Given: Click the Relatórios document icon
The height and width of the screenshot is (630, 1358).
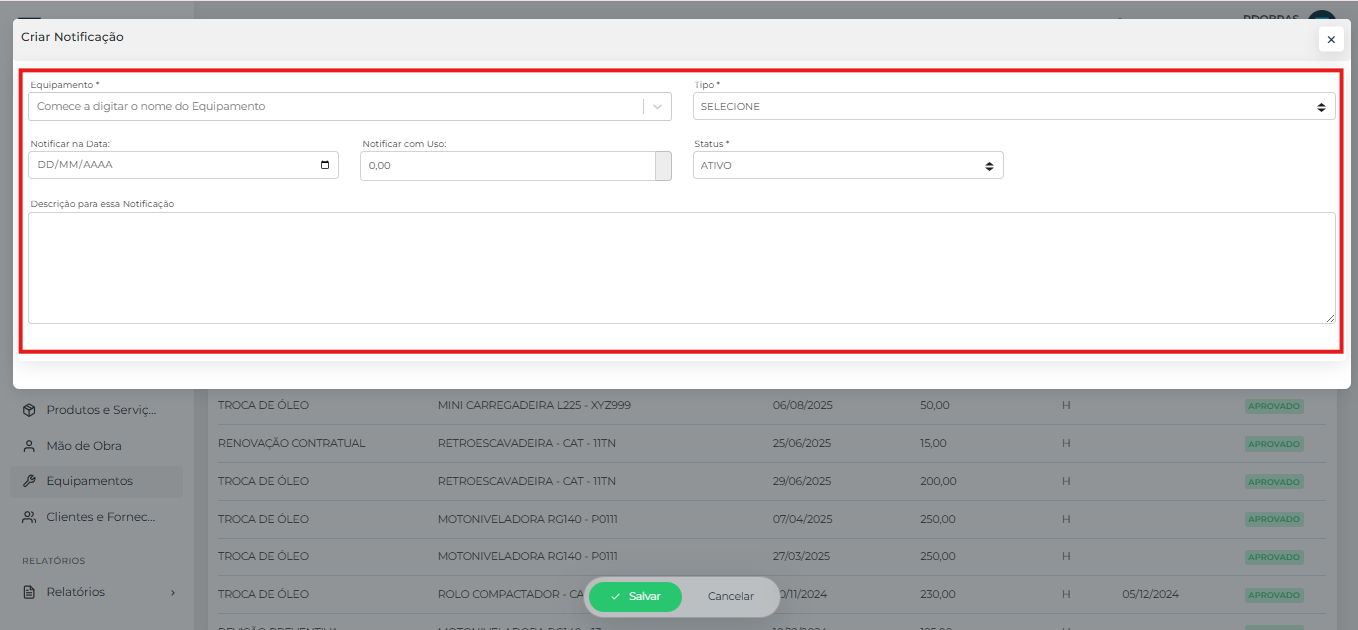Looking at the screenshot, I should (x=29, y=592).
